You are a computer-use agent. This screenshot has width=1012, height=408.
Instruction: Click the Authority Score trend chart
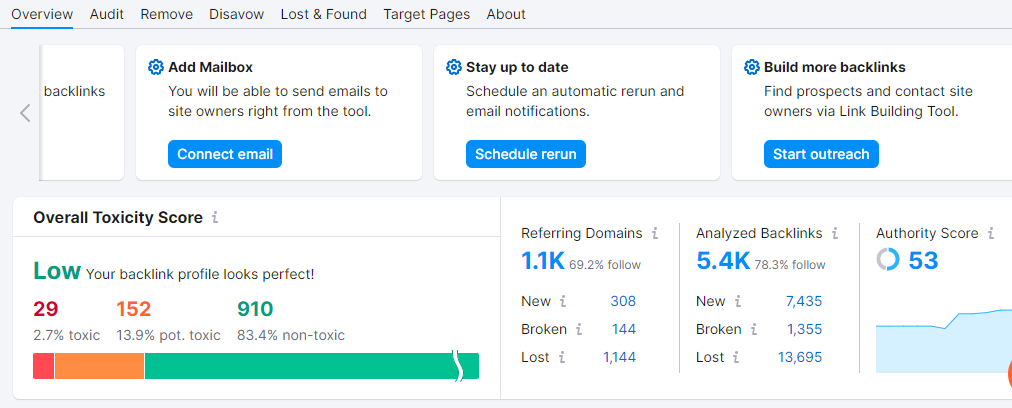(x=940, y=340)
